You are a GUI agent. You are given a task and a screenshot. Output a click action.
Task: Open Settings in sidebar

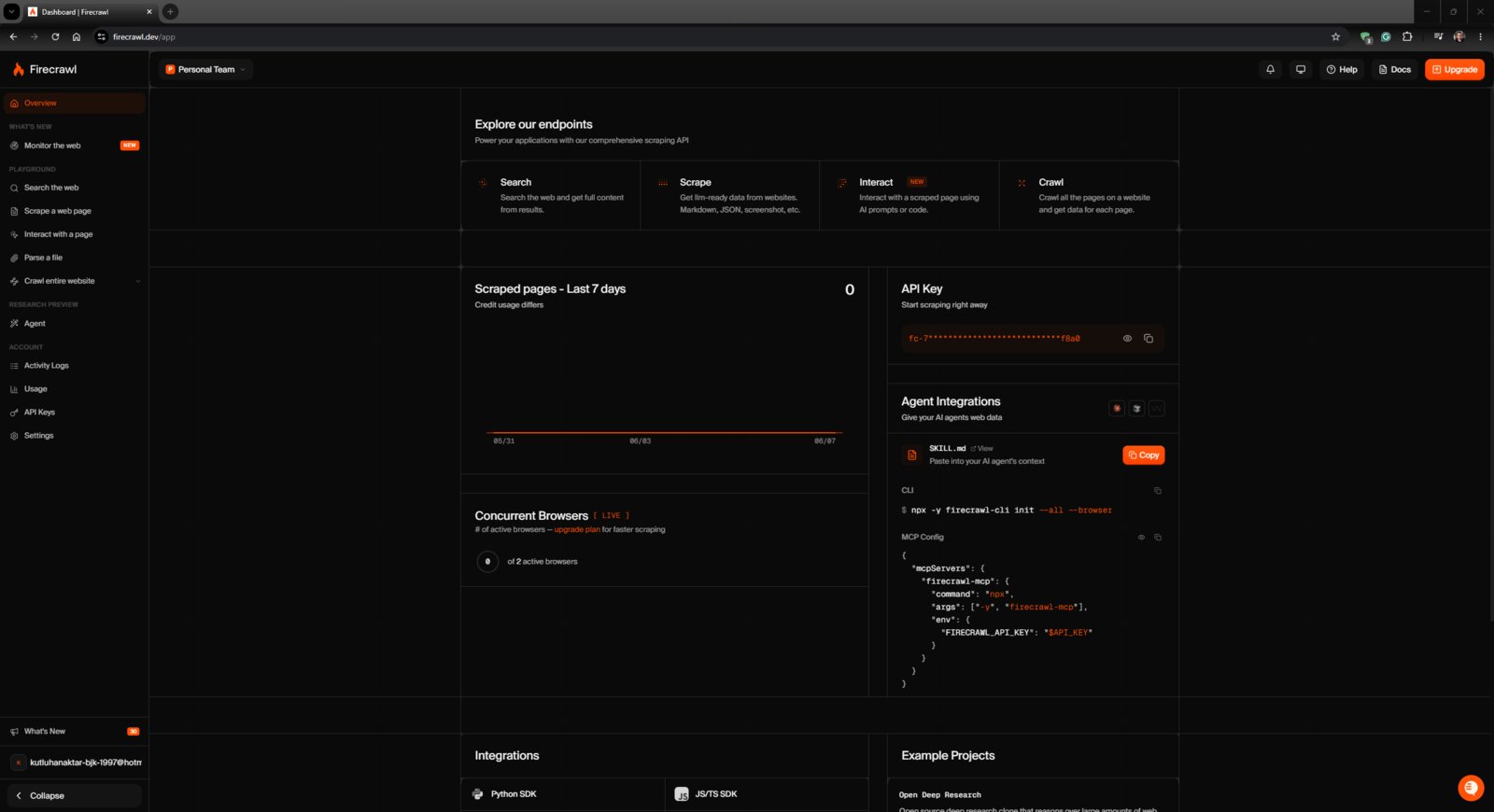pyautogui.click(x=74, y=436)
